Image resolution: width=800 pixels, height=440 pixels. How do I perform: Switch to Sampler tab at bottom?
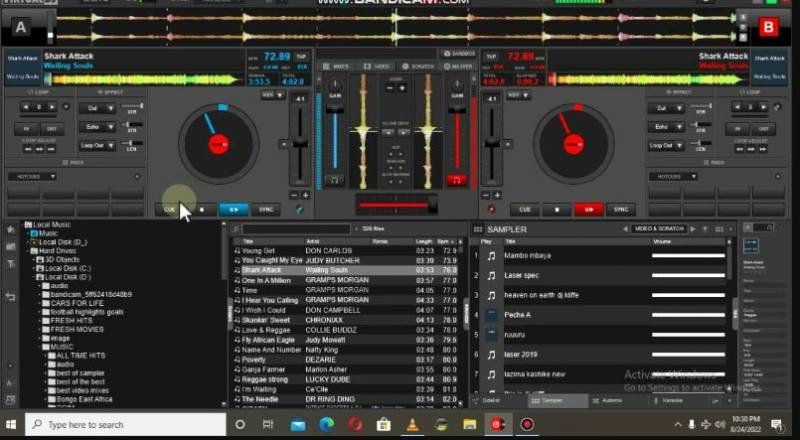(557, 401)
